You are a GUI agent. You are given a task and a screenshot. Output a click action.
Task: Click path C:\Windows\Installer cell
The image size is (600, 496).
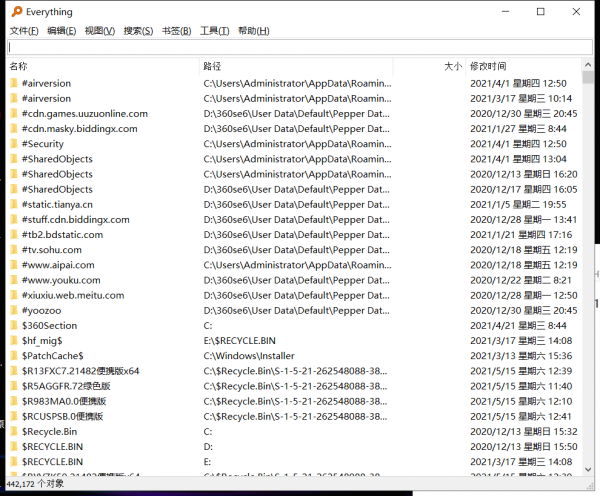click(249, 356)
